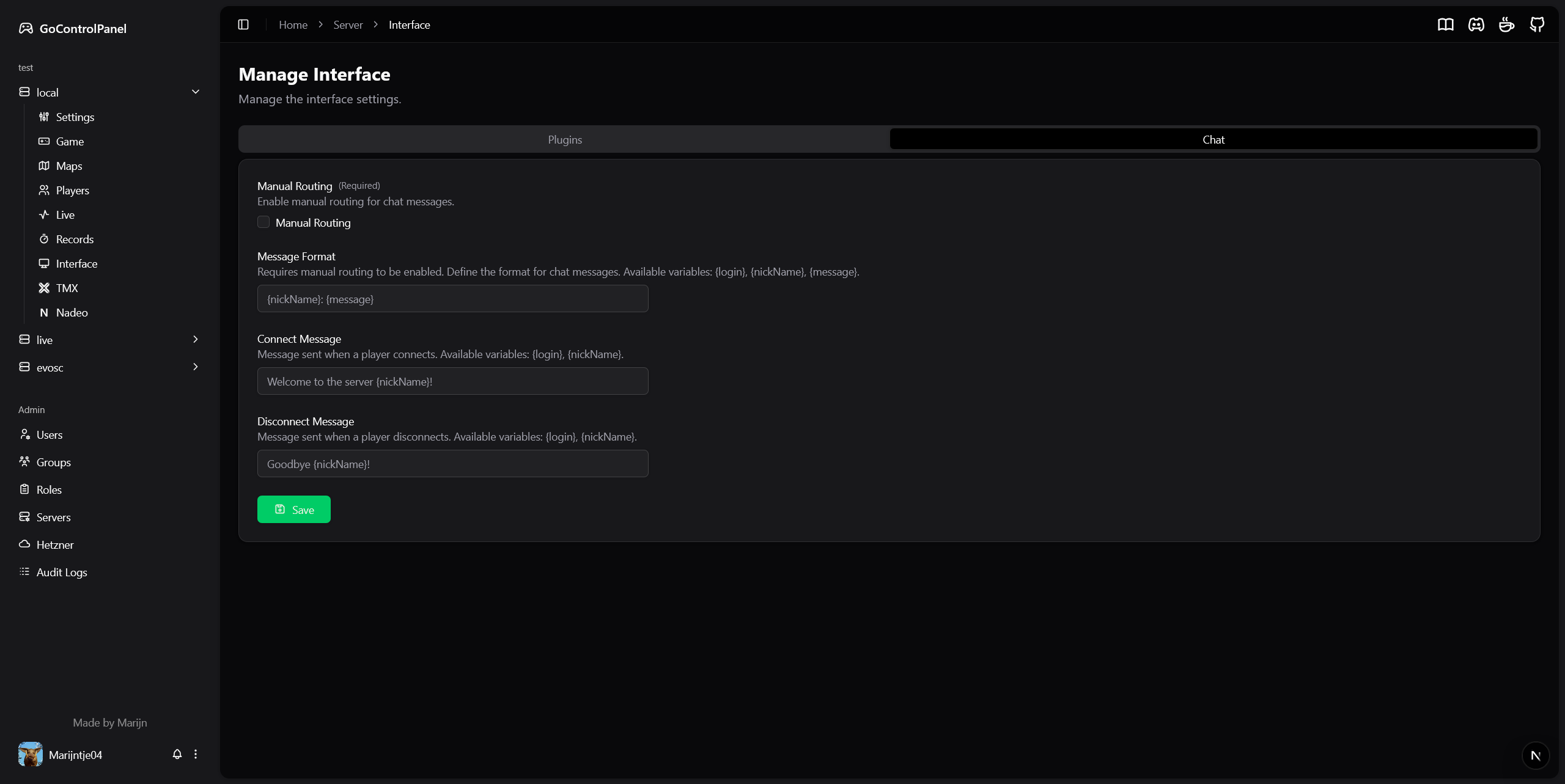Screen dimensions: 1565x784
Task: Select the Chat tab
Action: (x=1213, y=139)
